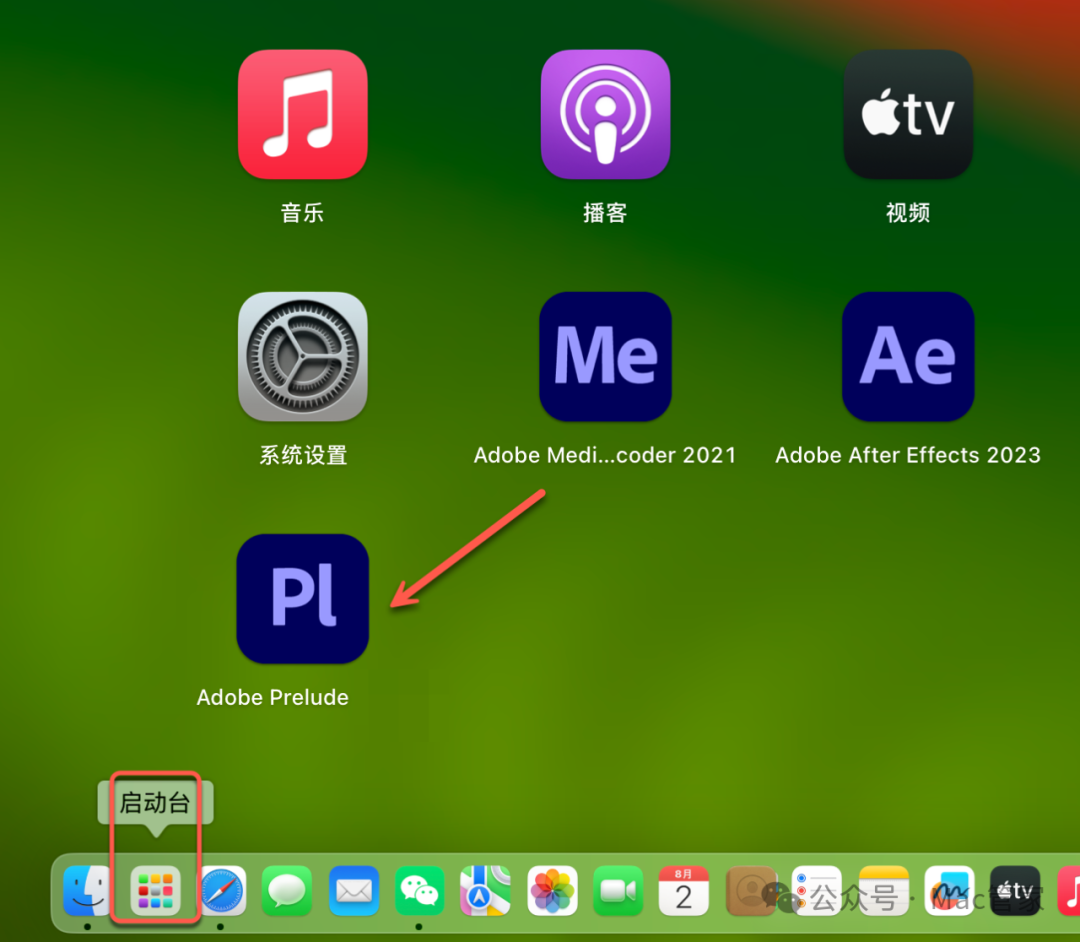Launch Adobe Media Encoder 2021
The width and height of the screenshot is (1080, 942).
(605, 356)
